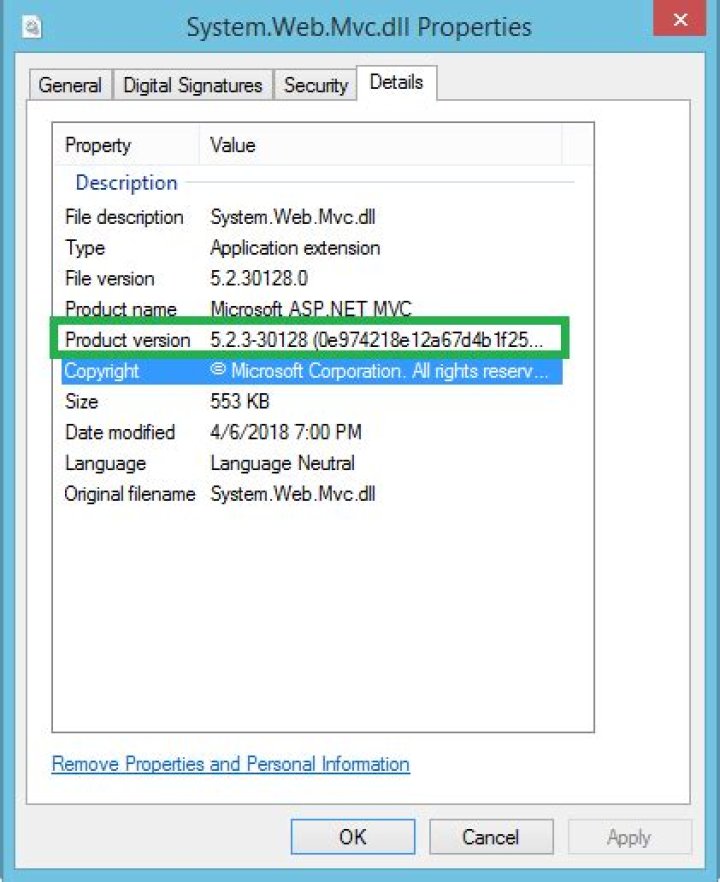Click the value 4/6/2018 7:00 PM
Image resolution: width=720 pixels, height=882 pixels.
(286, 433)
